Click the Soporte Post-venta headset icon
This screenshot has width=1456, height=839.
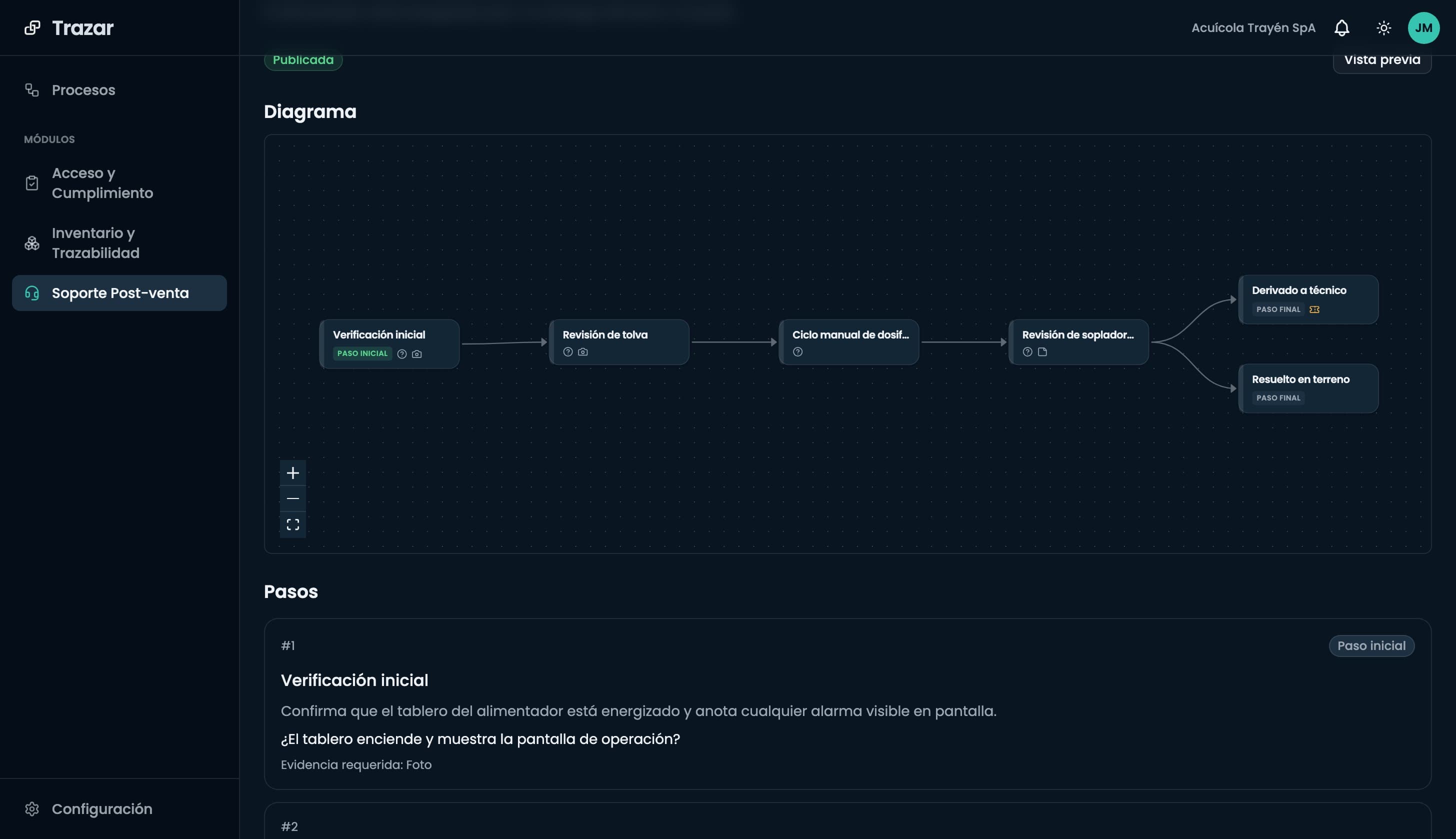31,293
